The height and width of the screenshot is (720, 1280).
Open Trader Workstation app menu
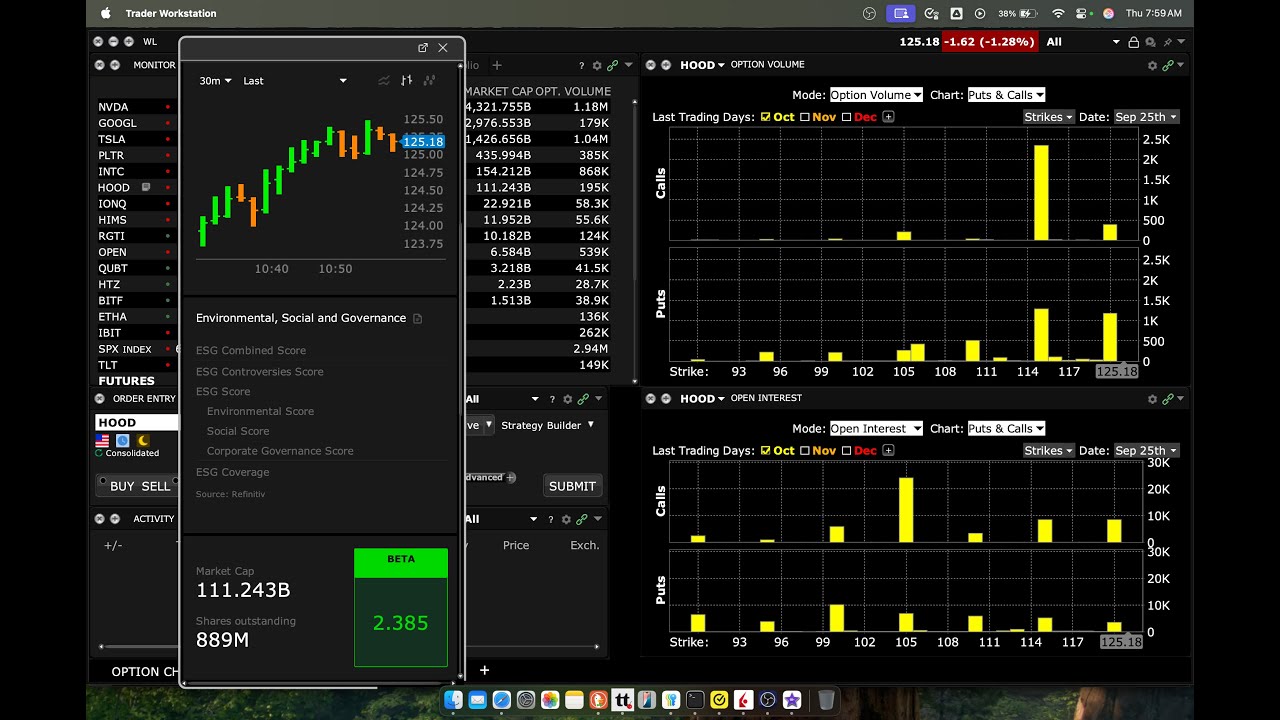coord(171,14)
